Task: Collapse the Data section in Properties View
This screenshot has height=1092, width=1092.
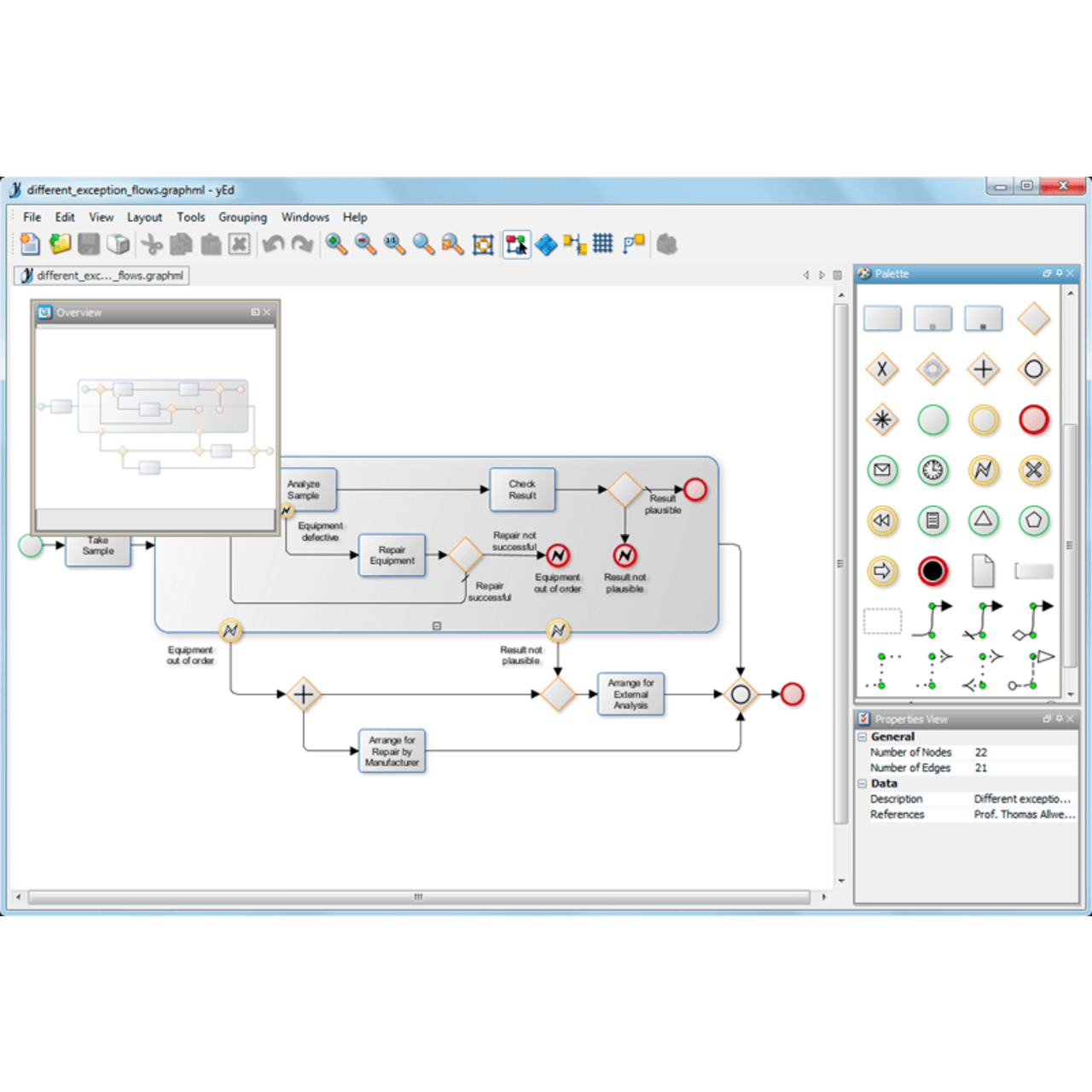Action: coord(863,783)
